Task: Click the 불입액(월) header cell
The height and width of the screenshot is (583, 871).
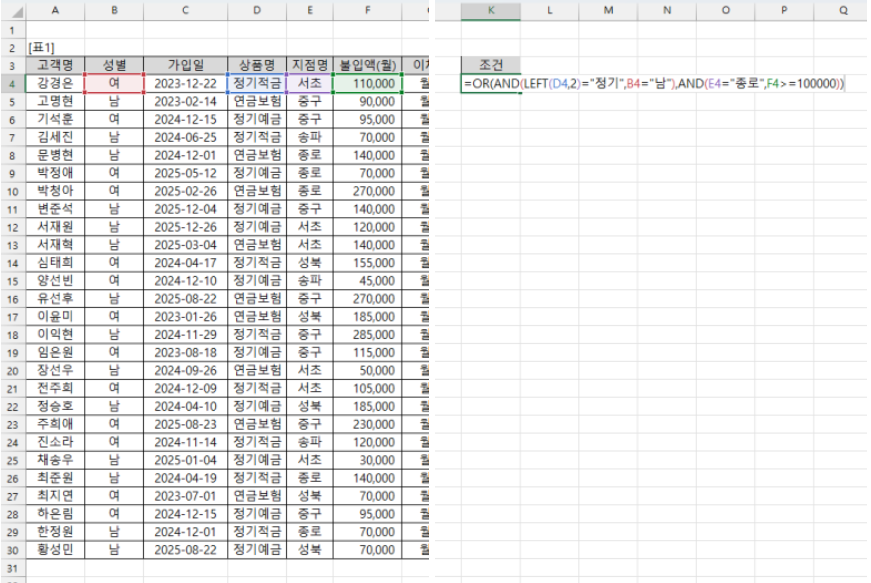Action: pyautogui.click(x=367, y=66)
